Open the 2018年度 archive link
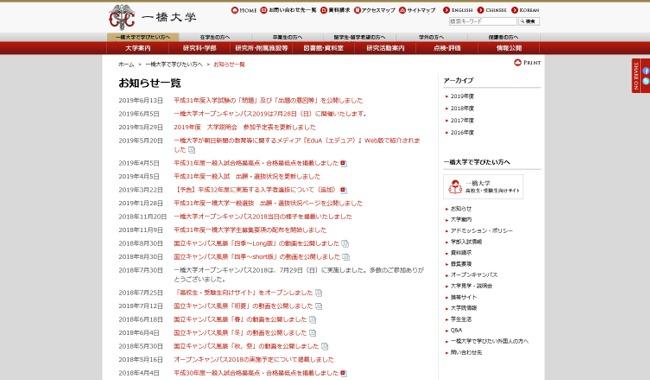 click(462, 108)
